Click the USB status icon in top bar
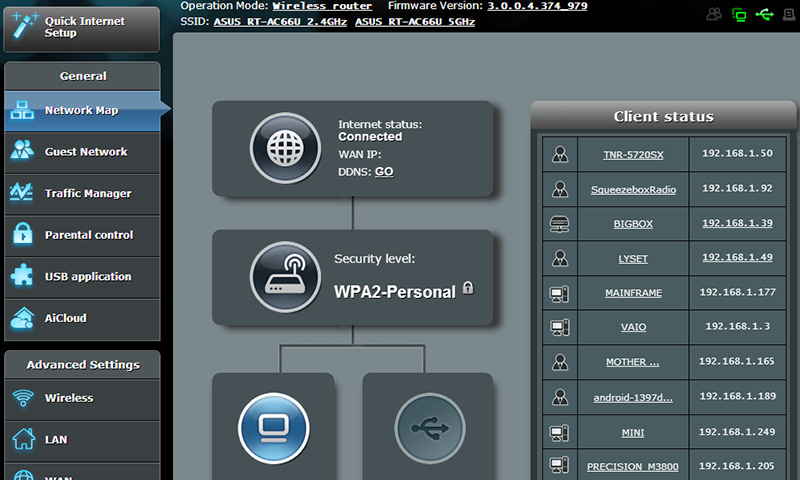The width and height of the screenshot is (800, 480). pos(766,14)
